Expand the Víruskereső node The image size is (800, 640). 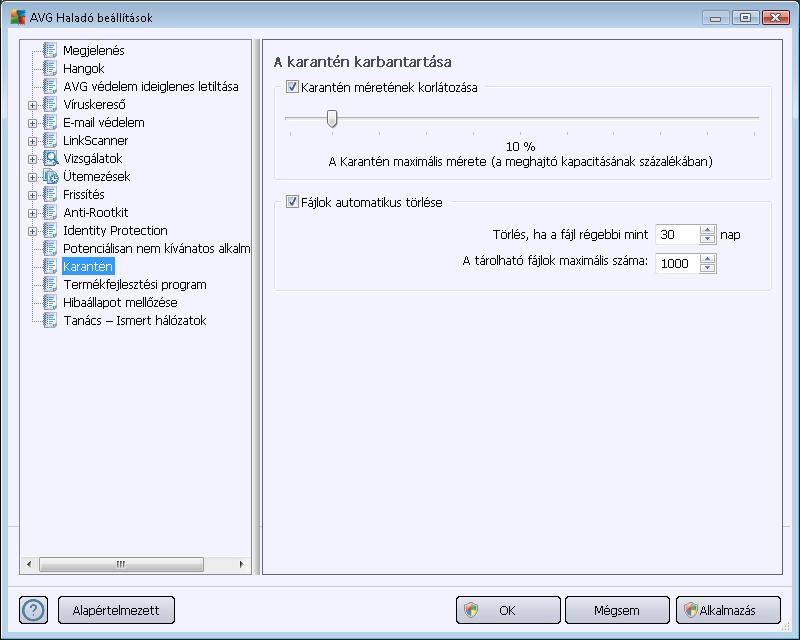(32, 105)
